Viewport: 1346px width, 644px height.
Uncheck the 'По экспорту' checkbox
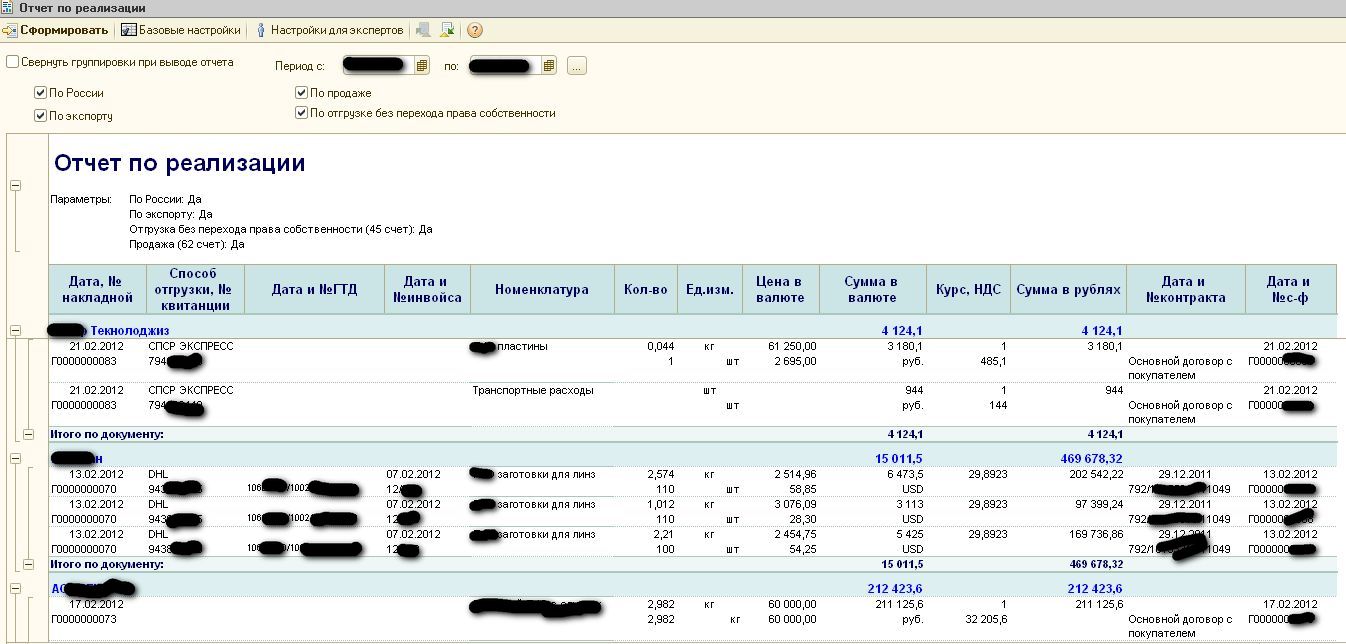point(41,116)
